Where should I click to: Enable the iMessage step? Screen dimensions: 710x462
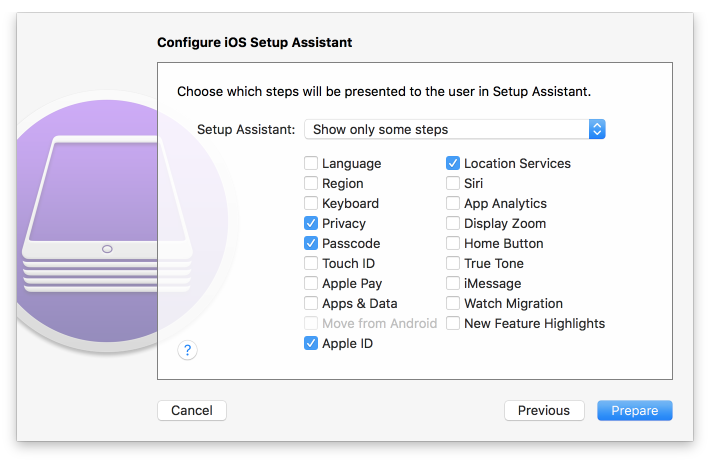(x=453, y=283)
